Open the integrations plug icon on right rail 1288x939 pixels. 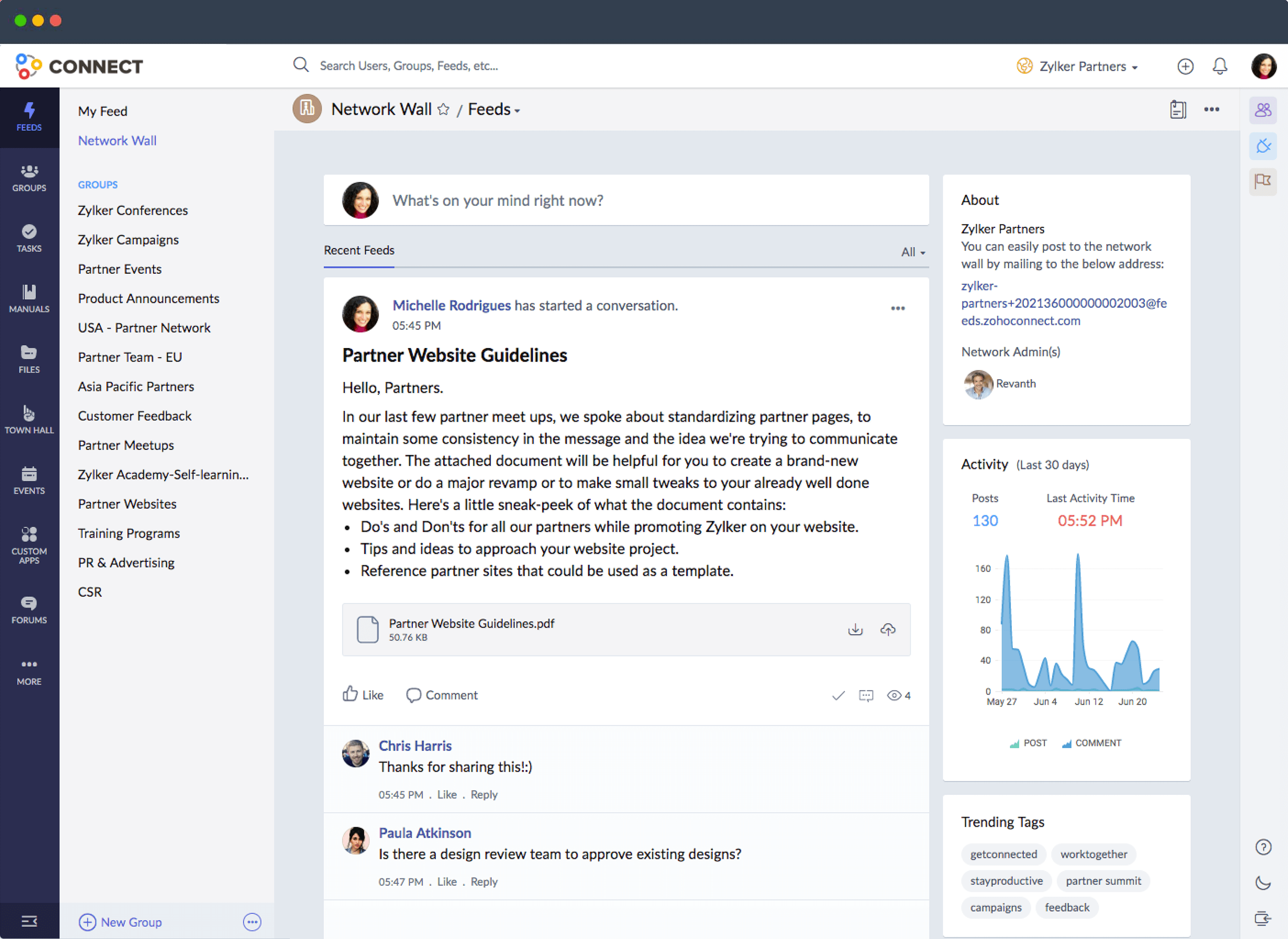point(1263,146)
